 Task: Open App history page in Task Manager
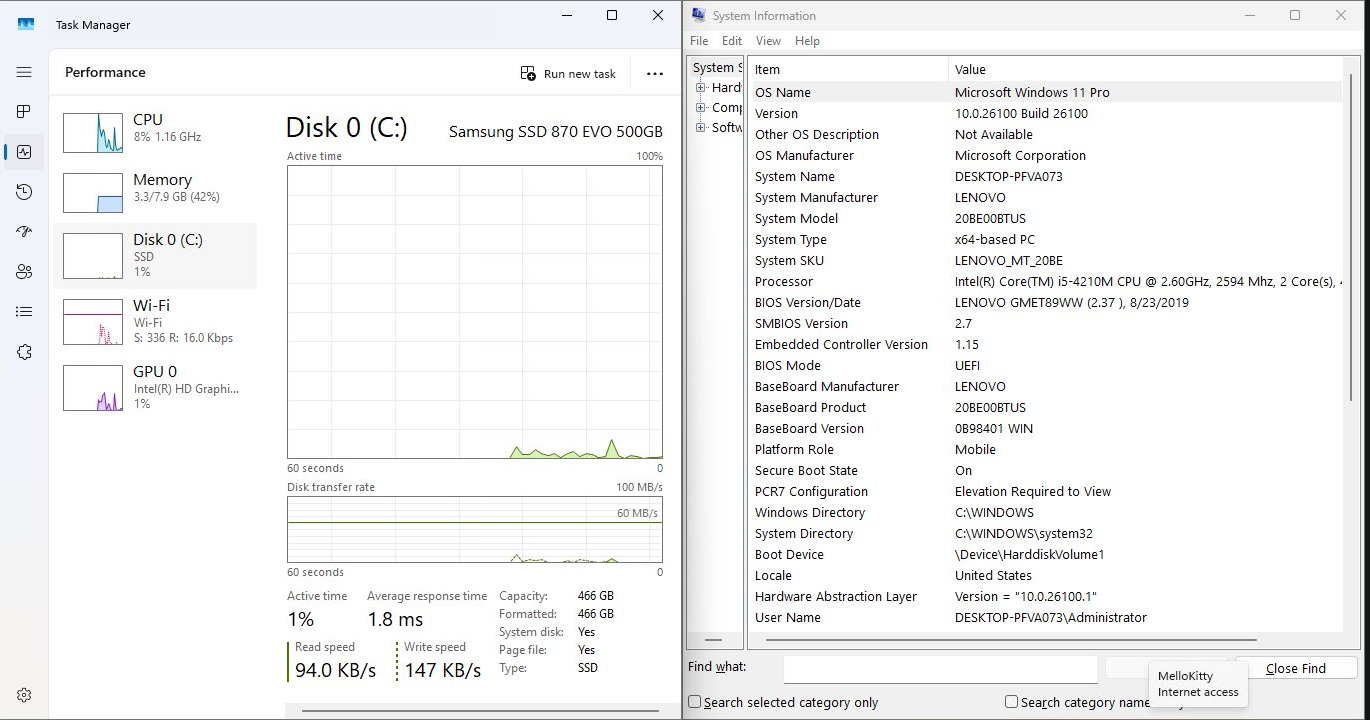point(24,192)
